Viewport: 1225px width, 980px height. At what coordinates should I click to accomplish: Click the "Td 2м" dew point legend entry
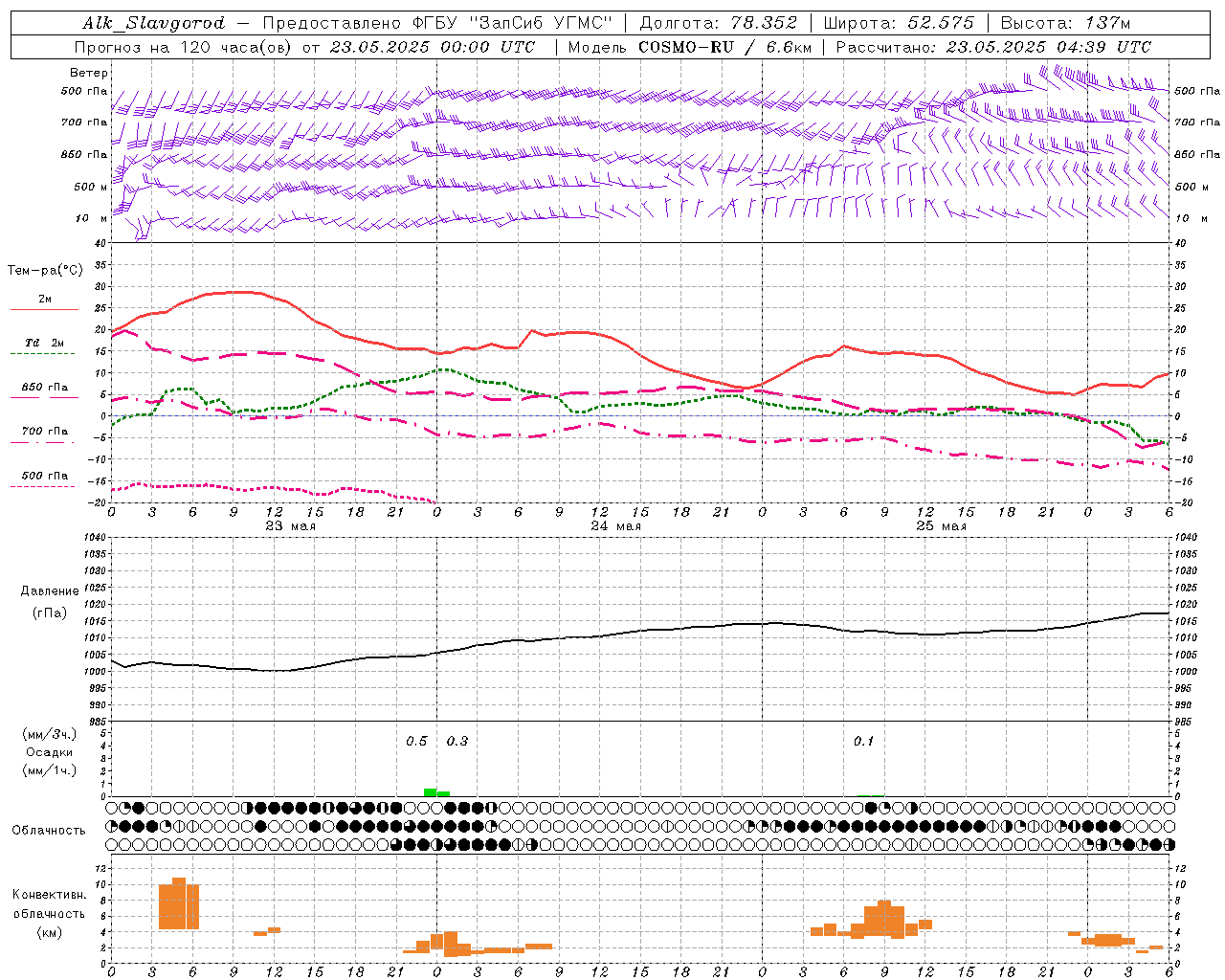coord(45,343)
